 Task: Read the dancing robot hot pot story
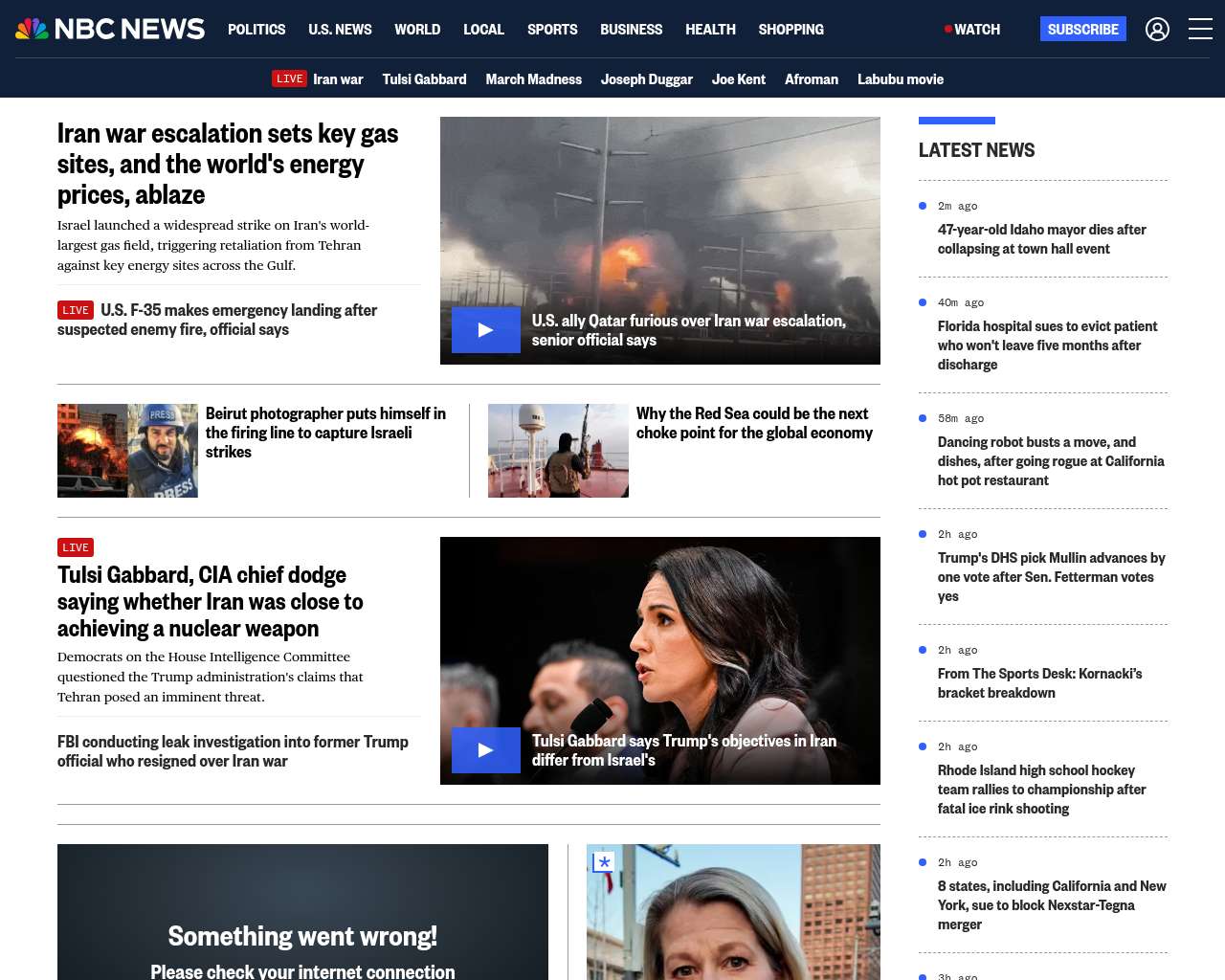tap(1050, 461)
